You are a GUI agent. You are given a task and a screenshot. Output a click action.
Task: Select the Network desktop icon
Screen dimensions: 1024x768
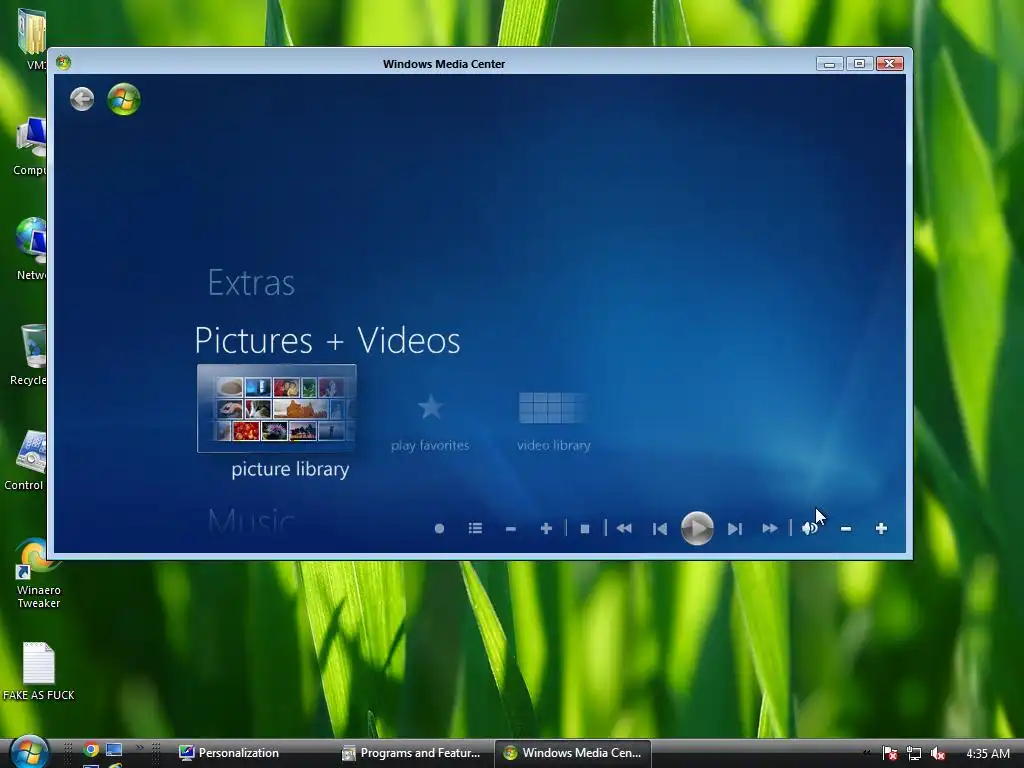click(x=31, y=249)
